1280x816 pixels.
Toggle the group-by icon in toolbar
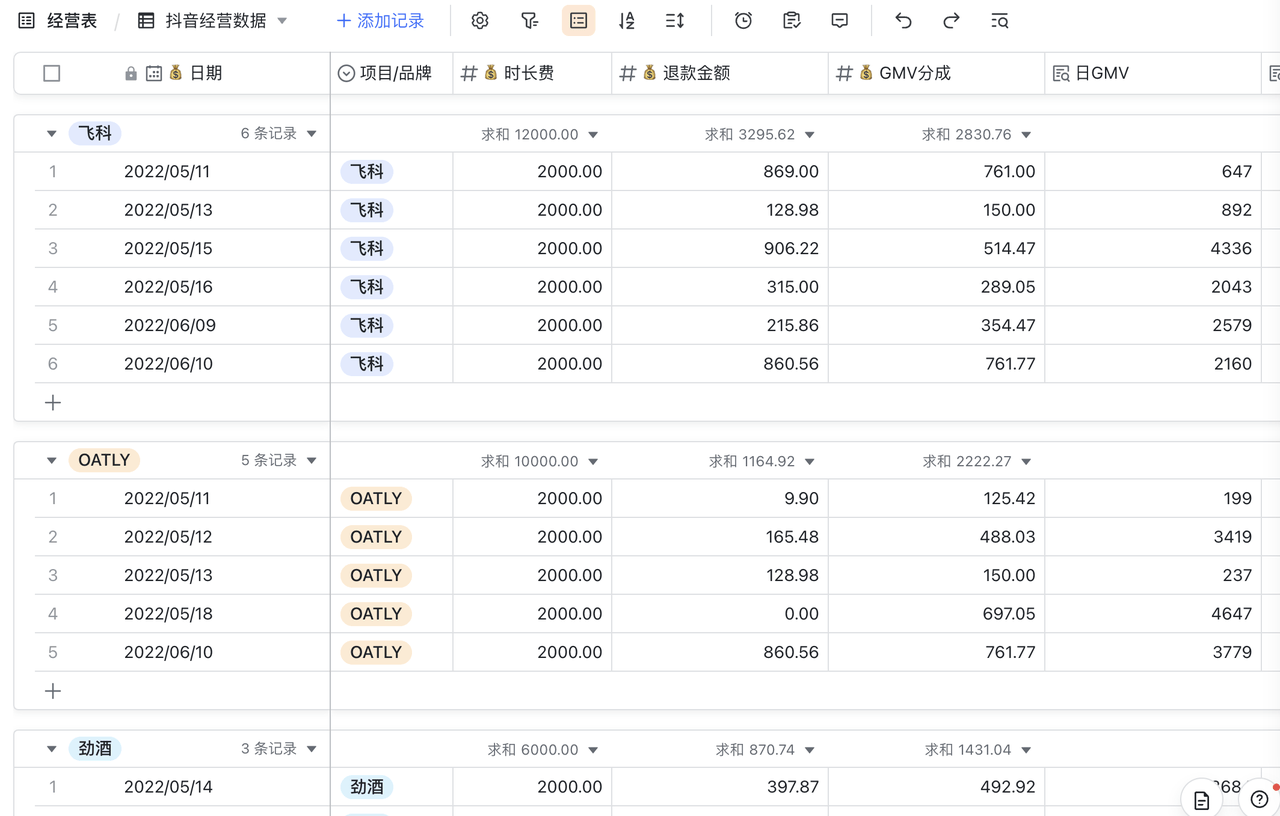[x=578, y=21]
